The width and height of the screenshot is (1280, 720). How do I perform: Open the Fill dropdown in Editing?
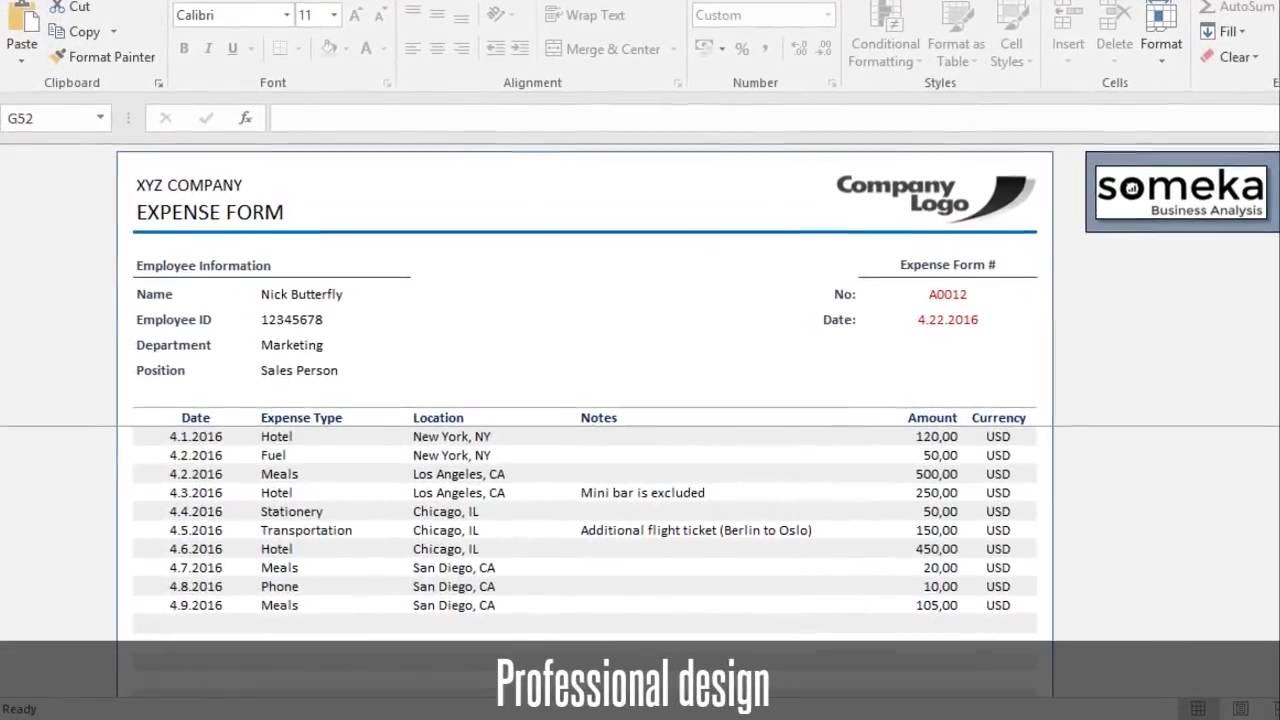tap(1222, 31)
